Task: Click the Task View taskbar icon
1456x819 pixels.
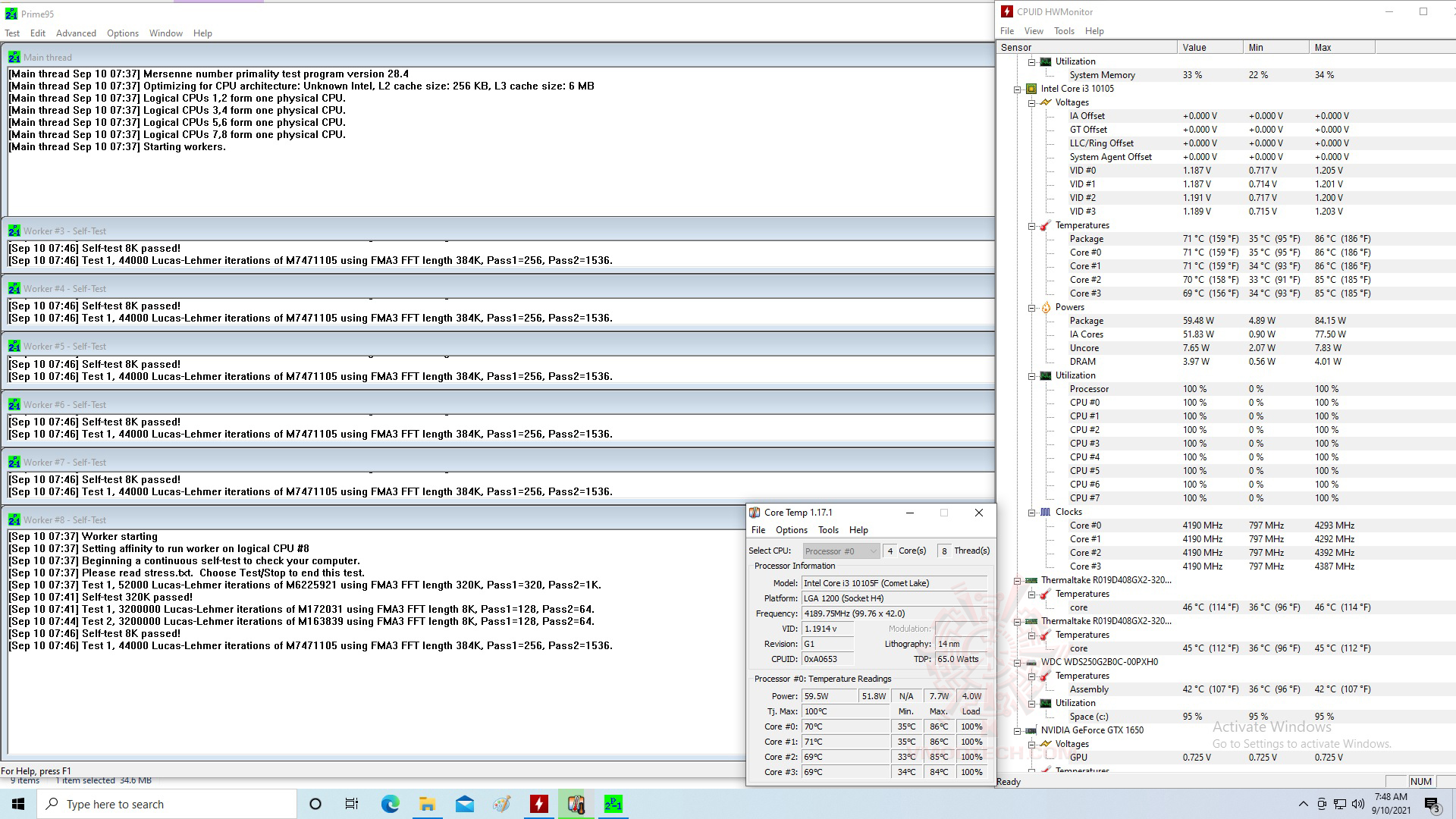Action: pos(352,804)
